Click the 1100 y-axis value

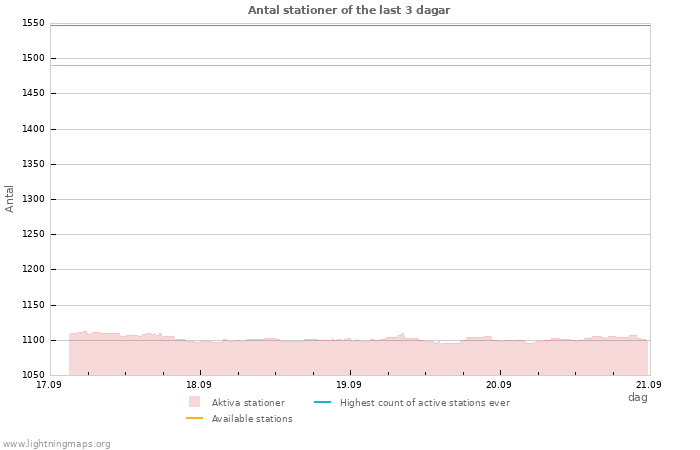(x=33, y=340)
